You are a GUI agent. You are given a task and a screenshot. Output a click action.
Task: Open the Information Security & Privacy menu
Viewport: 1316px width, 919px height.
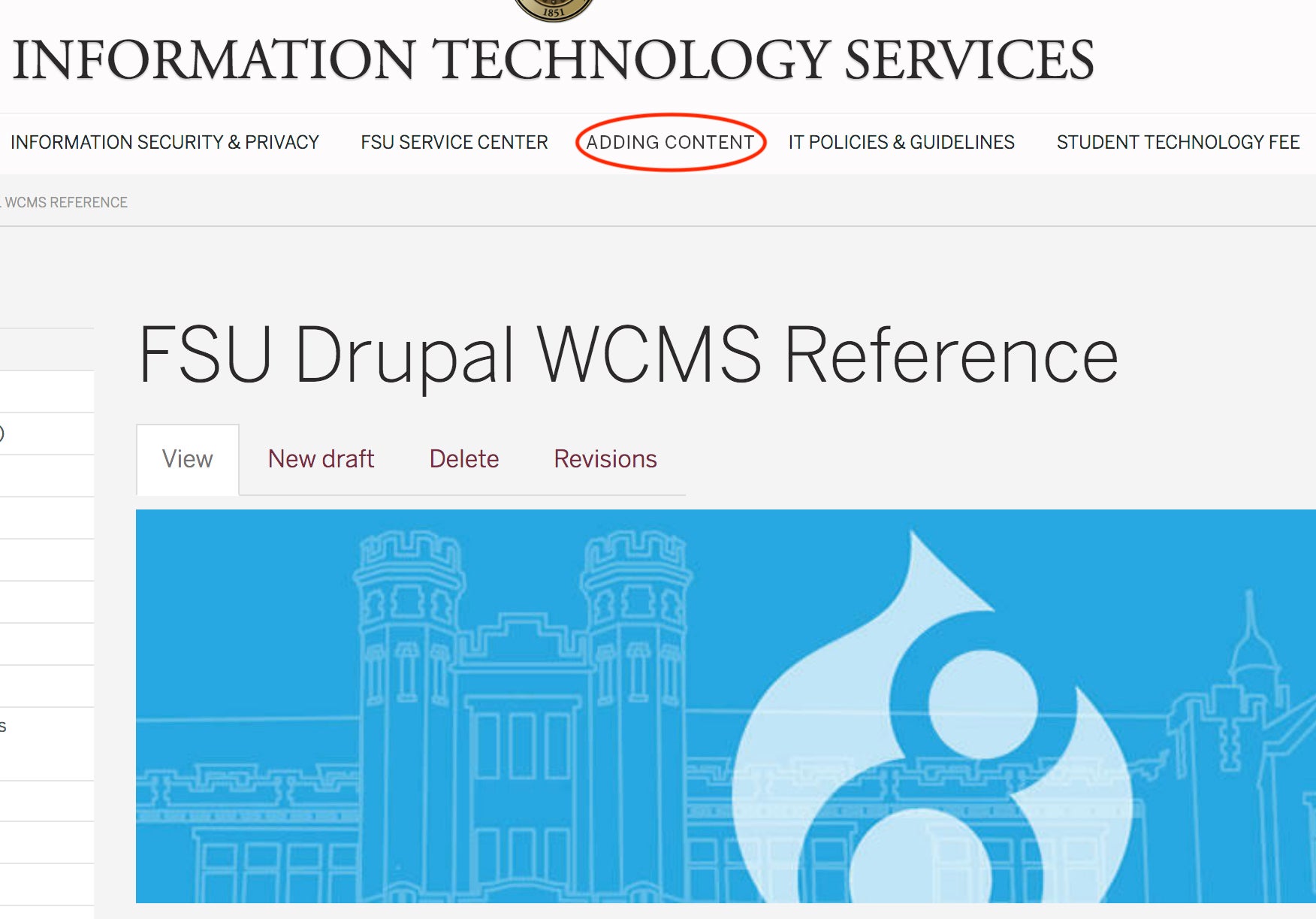[164, 142]
